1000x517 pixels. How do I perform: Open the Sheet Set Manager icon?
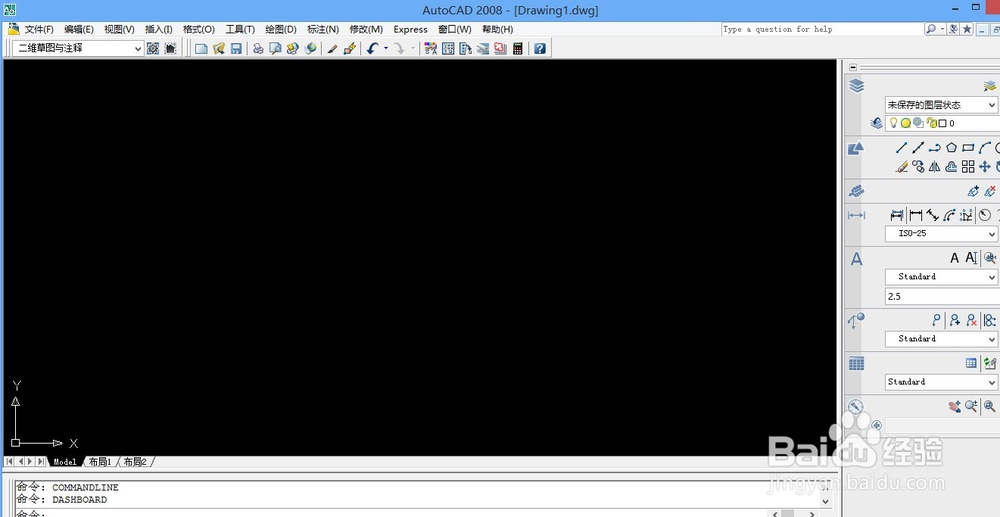coord(483,48)
